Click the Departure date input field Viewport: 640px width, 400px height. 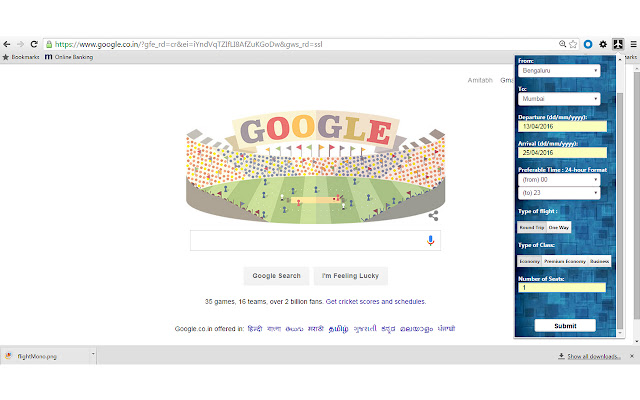pos(562,127)
